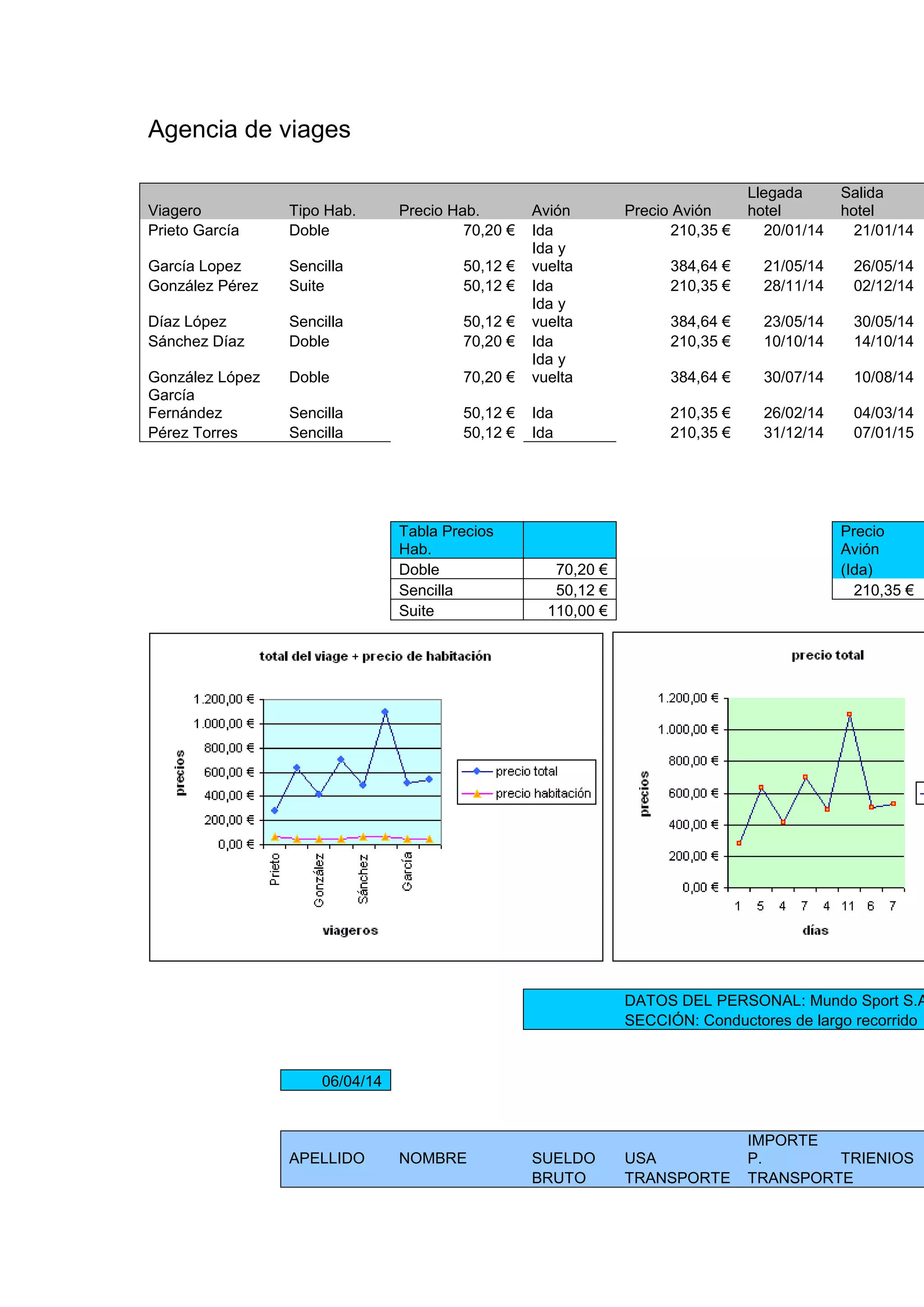This screenshot has width=924, height=1307.
Task: Click the 06/04/14 date cell
Action: click(x=351, y=1081)
